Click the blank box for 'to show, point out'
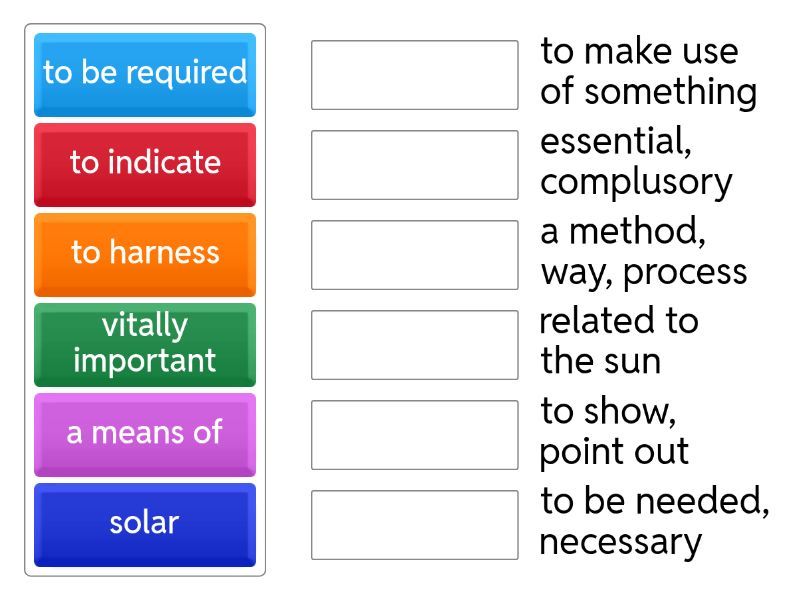Image resolution: width=800 pixels, height=600 pixels. (414, 435)
